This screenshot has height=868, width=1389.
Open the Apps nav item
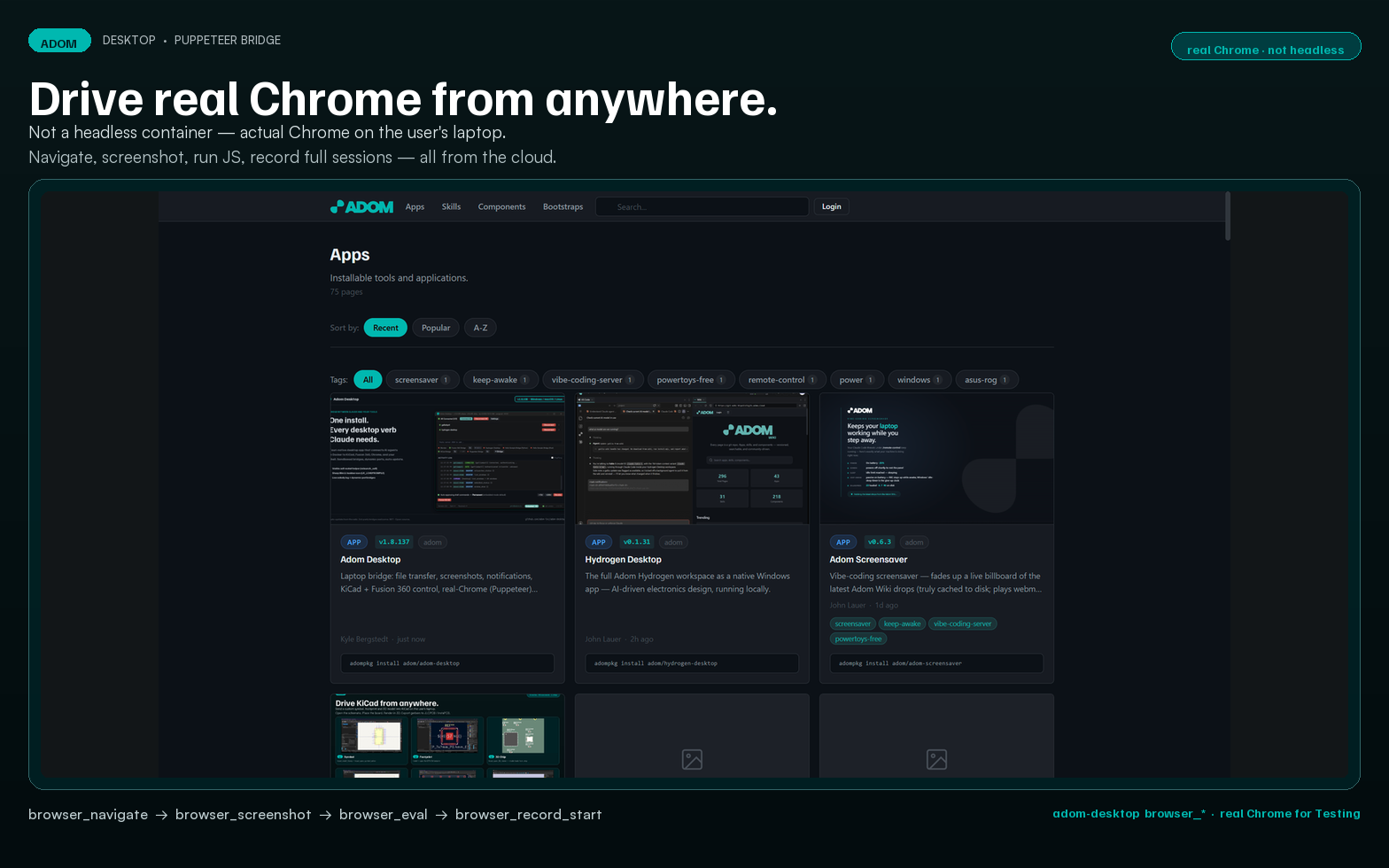415,206
